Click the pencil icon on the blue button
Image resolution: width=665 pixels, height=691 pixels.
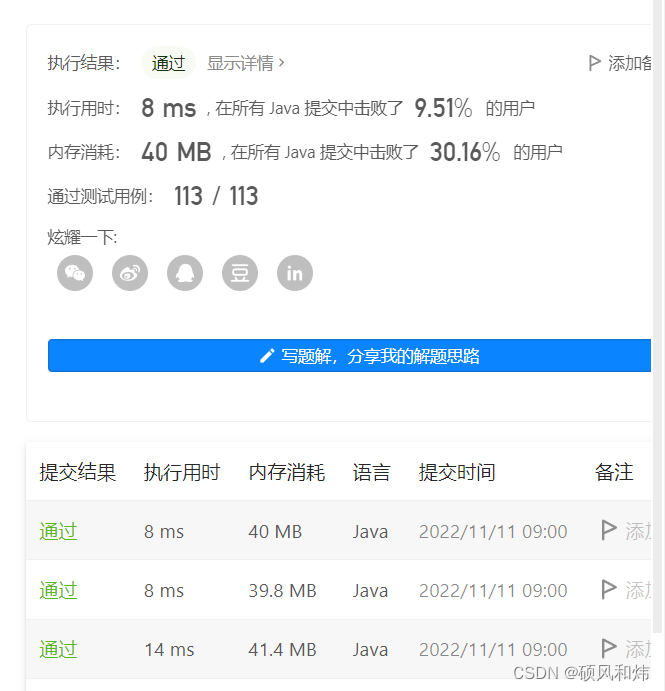coord(267,356)
